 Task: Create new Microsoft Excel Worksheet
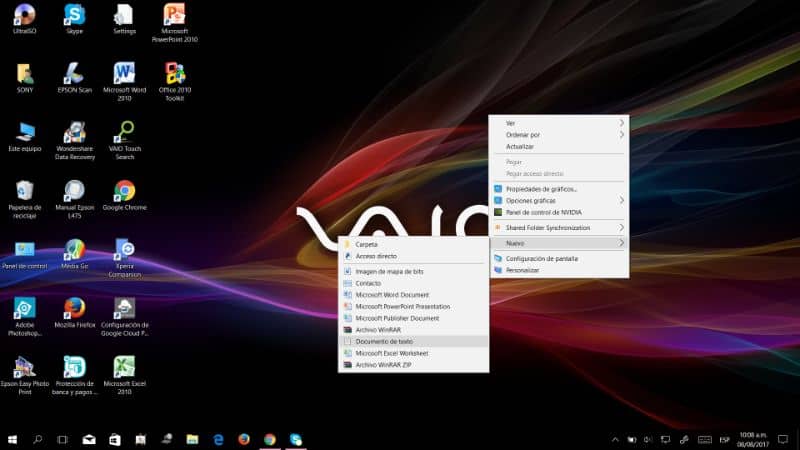tap(413, 353)
